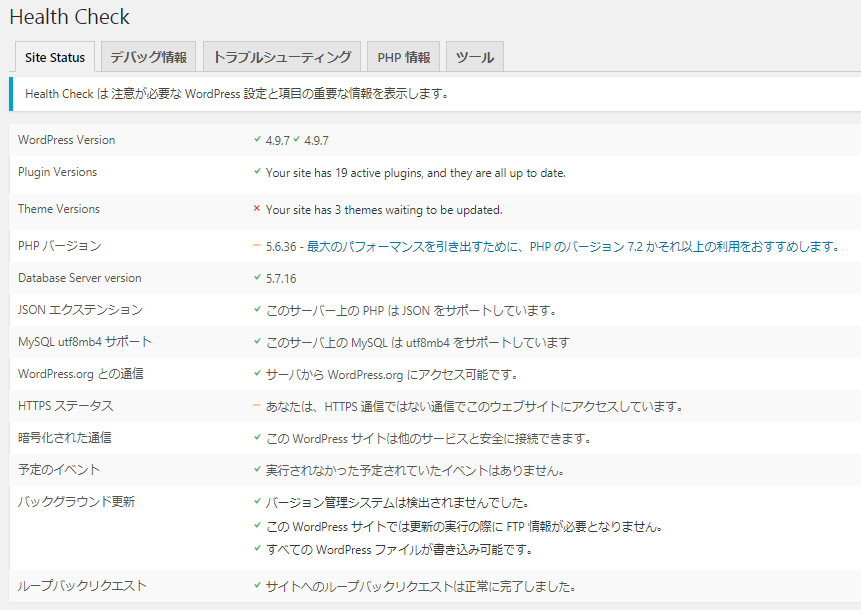
Task: Open the デバッグ情報 tab
Action: point(148,57)
